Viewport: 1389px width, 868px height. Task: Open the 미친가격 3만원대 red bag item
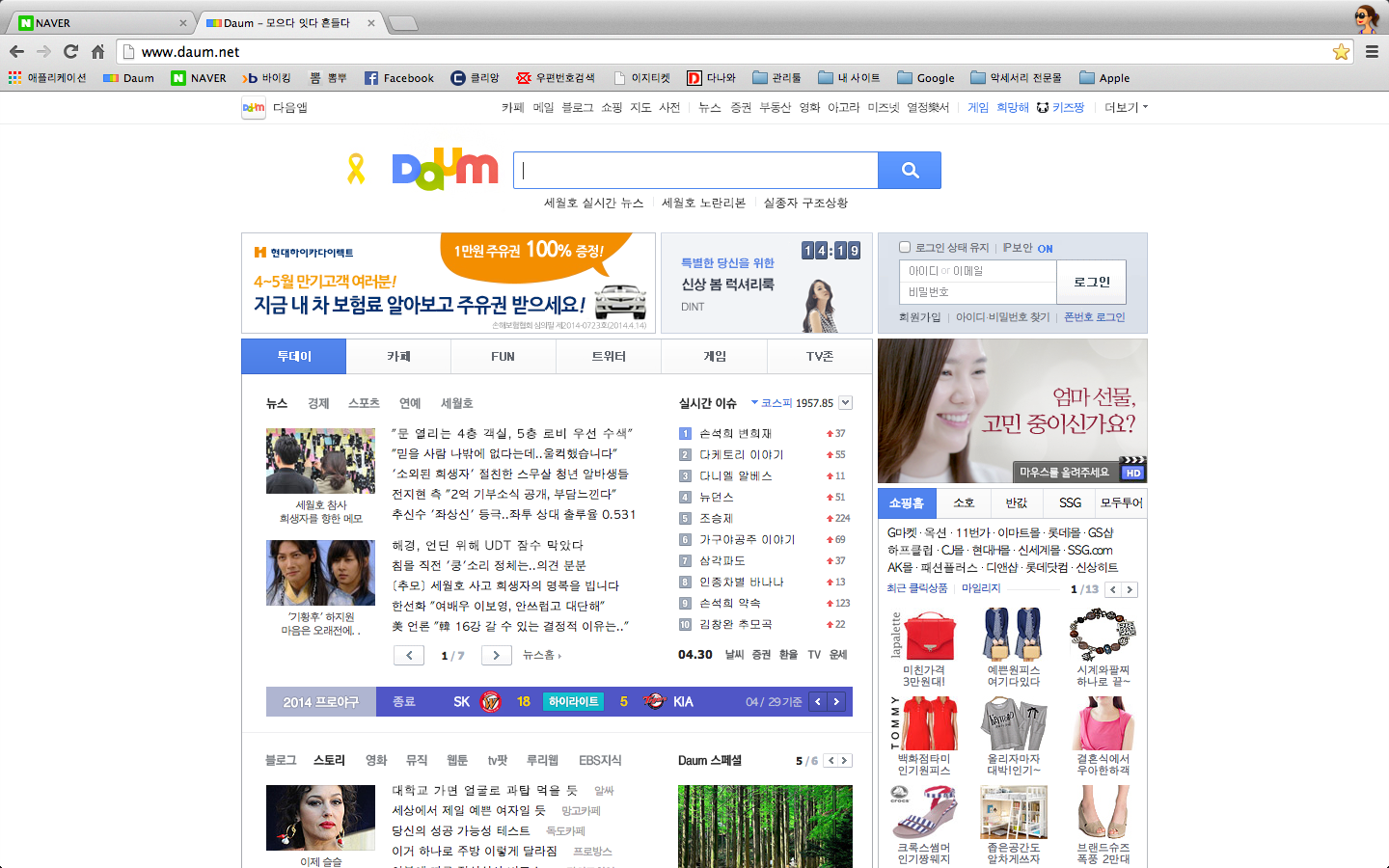point(923,647)
